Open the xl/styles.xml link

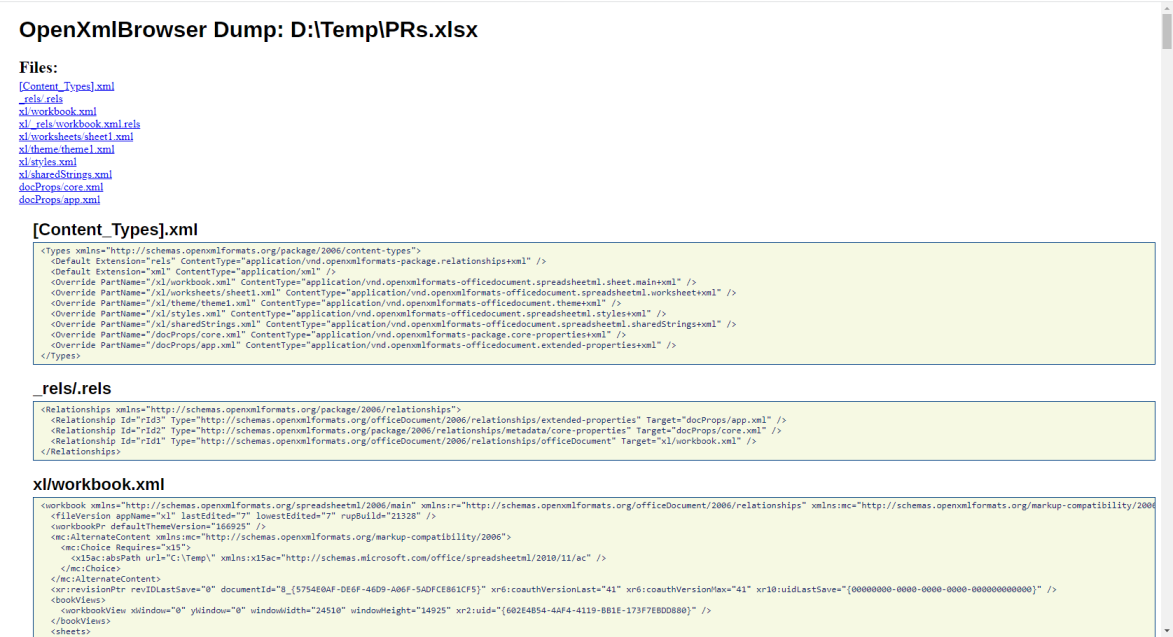pyautogui.click(x=48, y=161)
